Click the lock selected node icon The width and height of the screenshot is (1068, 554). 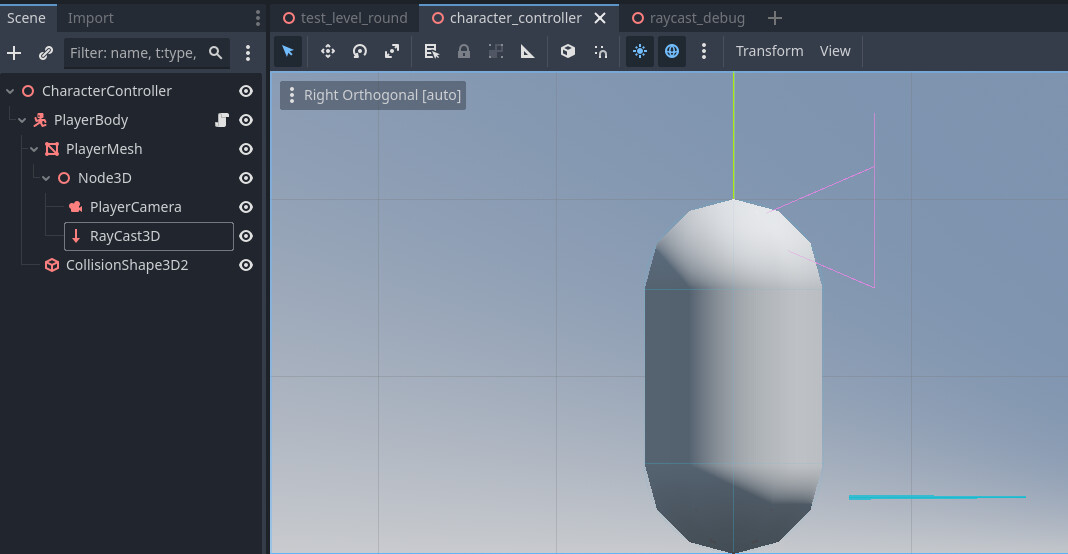tap(464, 51)
